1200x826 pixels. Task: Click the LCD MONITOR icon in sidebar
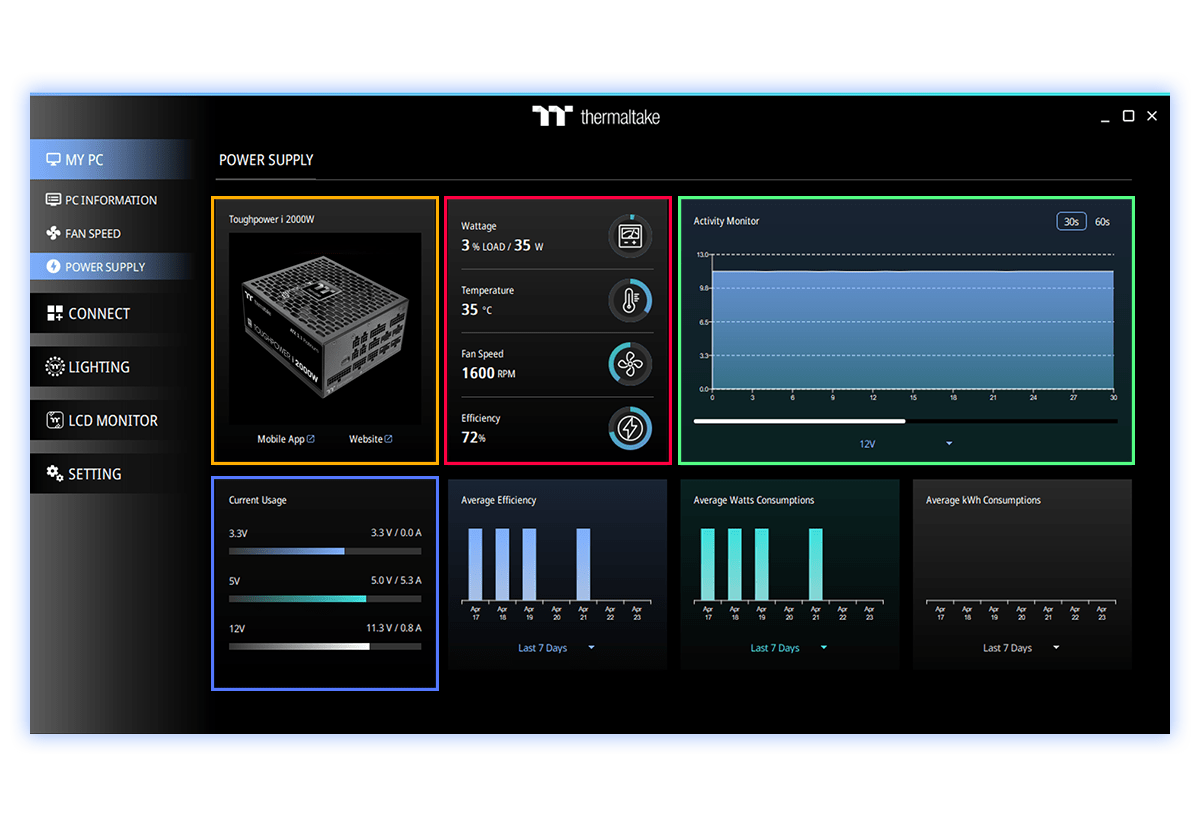click(55, 421)
